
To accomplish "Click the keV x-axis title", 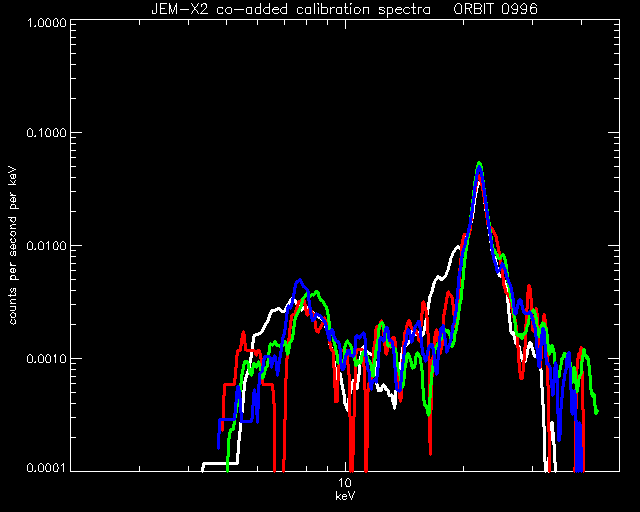I will click(x=345, y=496).
